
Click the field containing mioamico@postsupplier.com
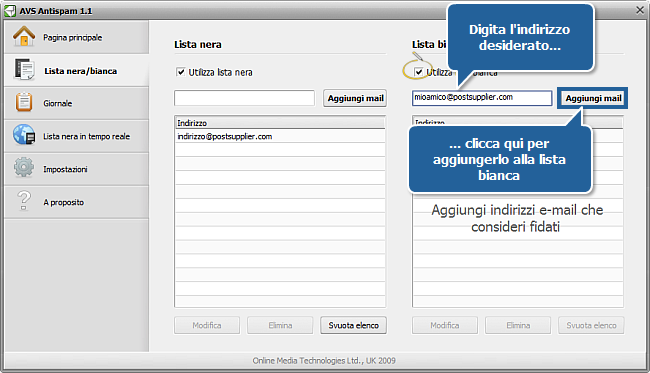(x=482, y=98)
